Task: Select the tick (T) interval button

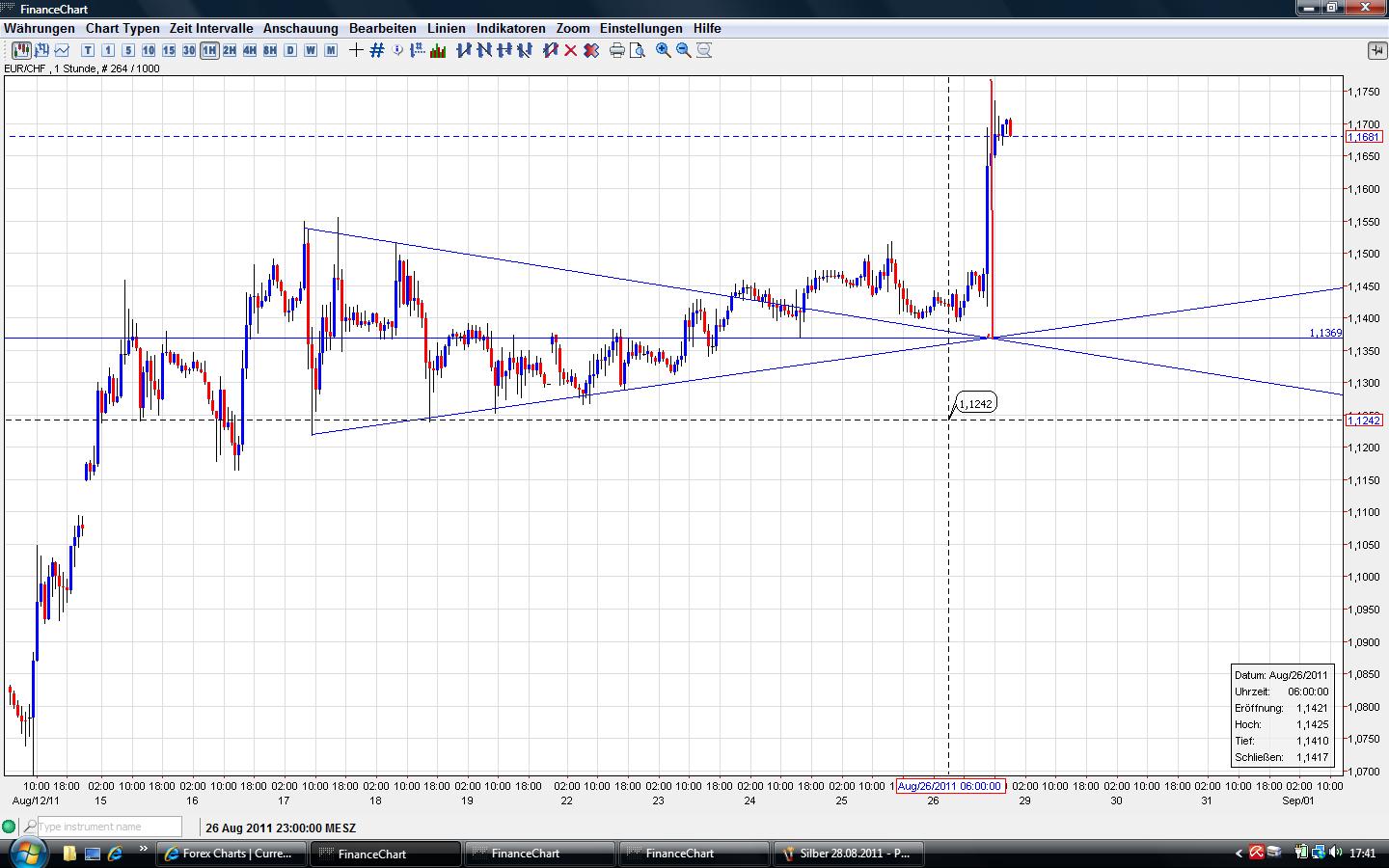Action: 88,50
